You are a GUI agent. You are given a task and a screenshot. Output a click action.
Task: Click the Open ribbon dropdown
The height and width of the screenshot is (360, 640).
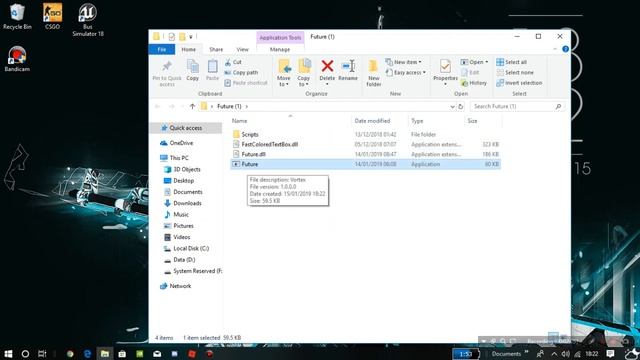(474, 62)
